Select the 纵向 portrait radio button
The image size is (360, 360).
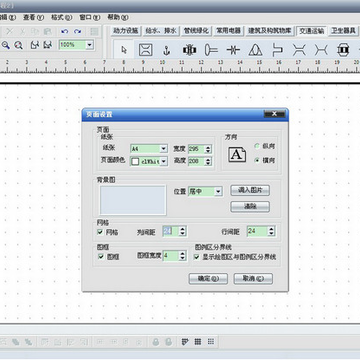(257, 146)
